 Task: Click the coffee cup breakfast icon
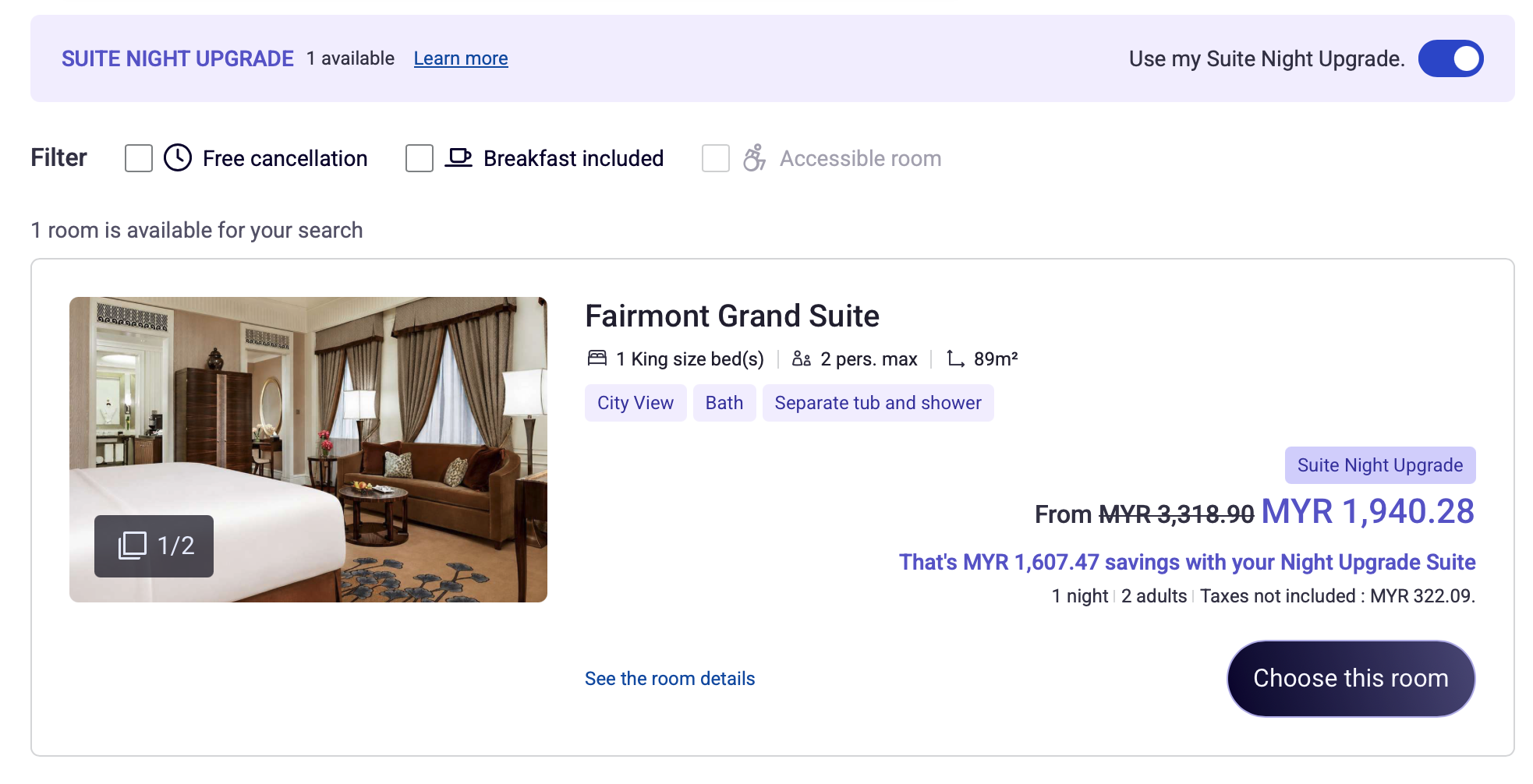pyautogui.click(x=458, y=157)
